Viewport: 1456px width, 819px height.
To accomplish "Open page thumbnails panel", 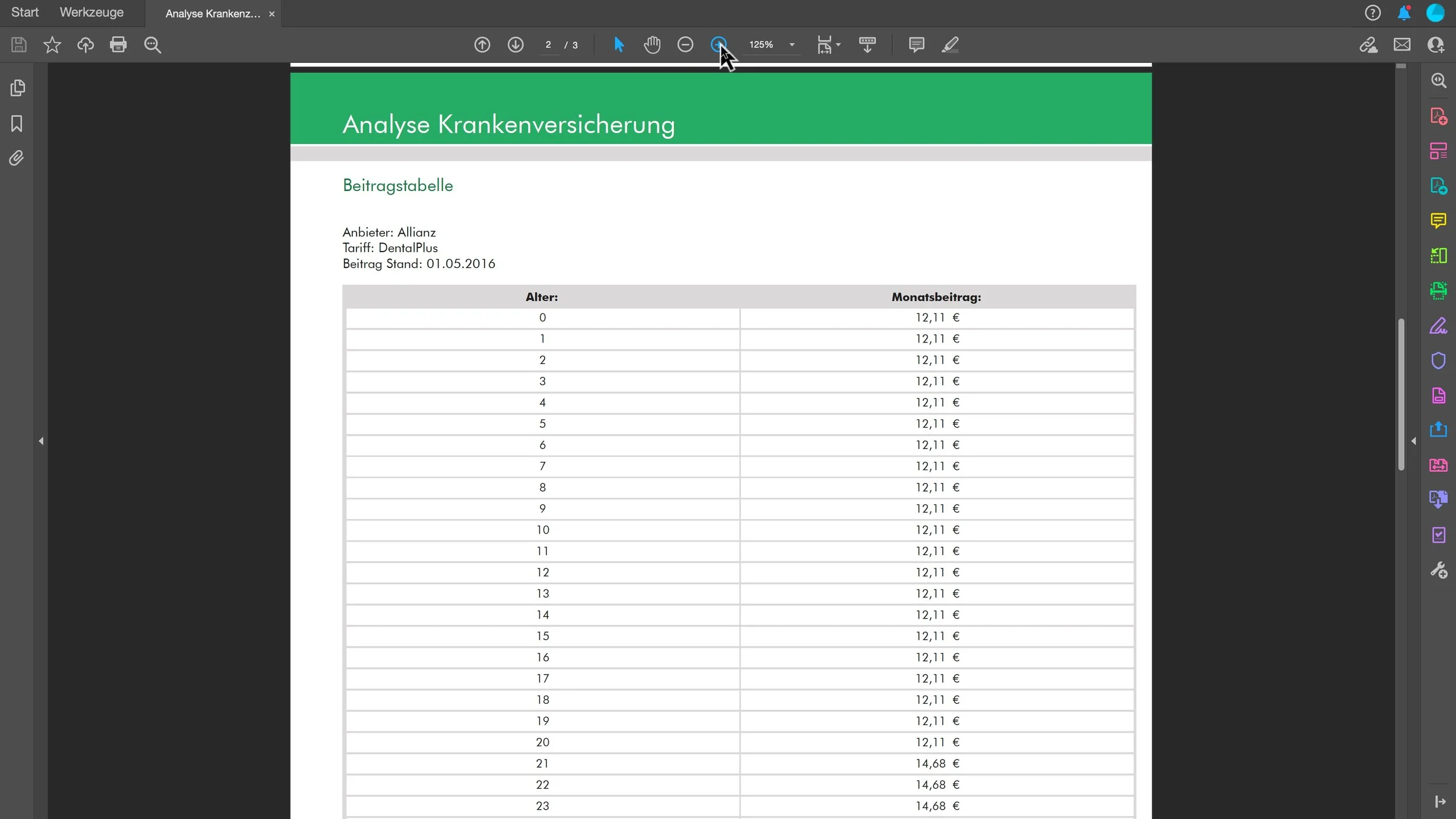I will [17, 88].
